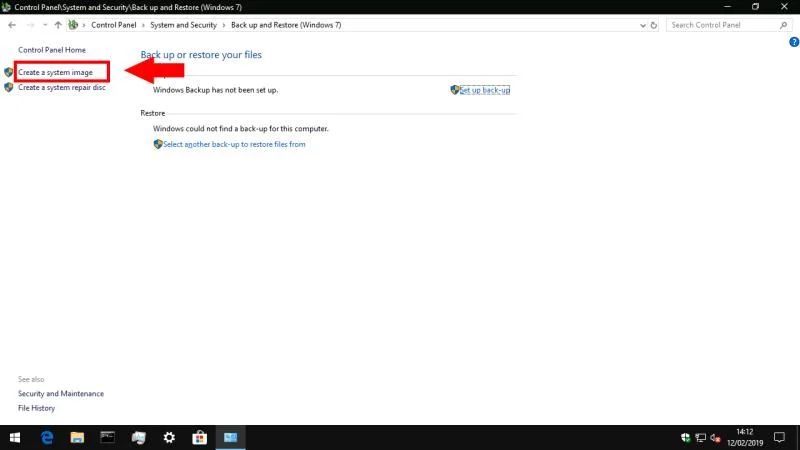This screenshot has height=450, width=800.
Task: Open Microsoft Store from taskbar
Action: pos(199,438)
